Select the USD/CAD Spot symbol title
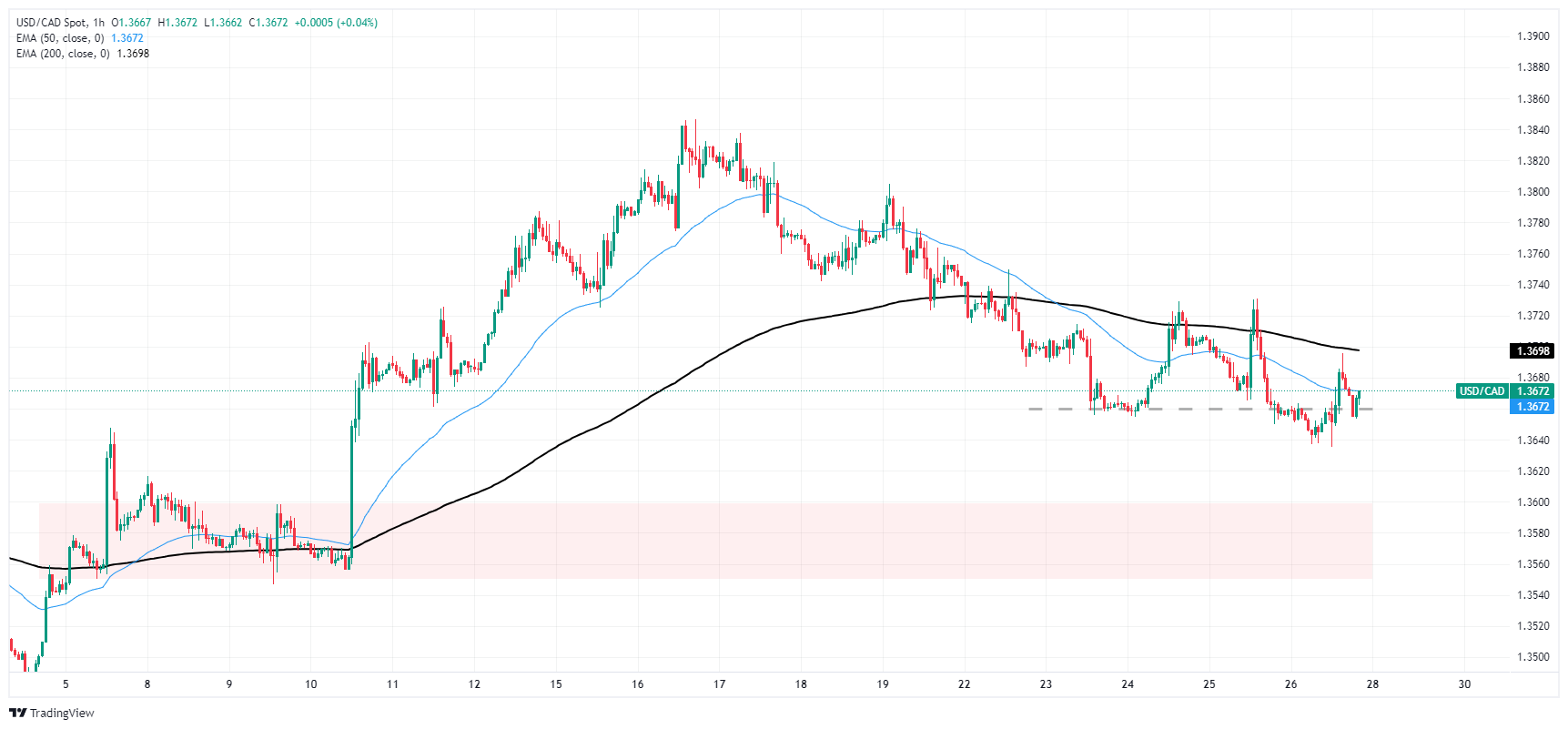Image resolution: width=1568 pixels, height=729 pixels. pyautogui.click(x=51, y=23)
